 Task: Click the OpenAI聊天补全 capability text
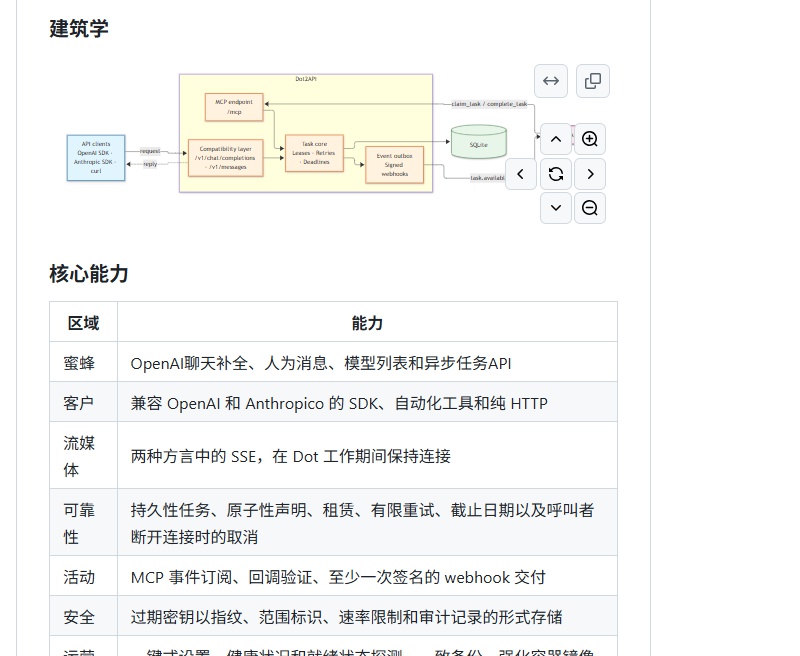321,363
